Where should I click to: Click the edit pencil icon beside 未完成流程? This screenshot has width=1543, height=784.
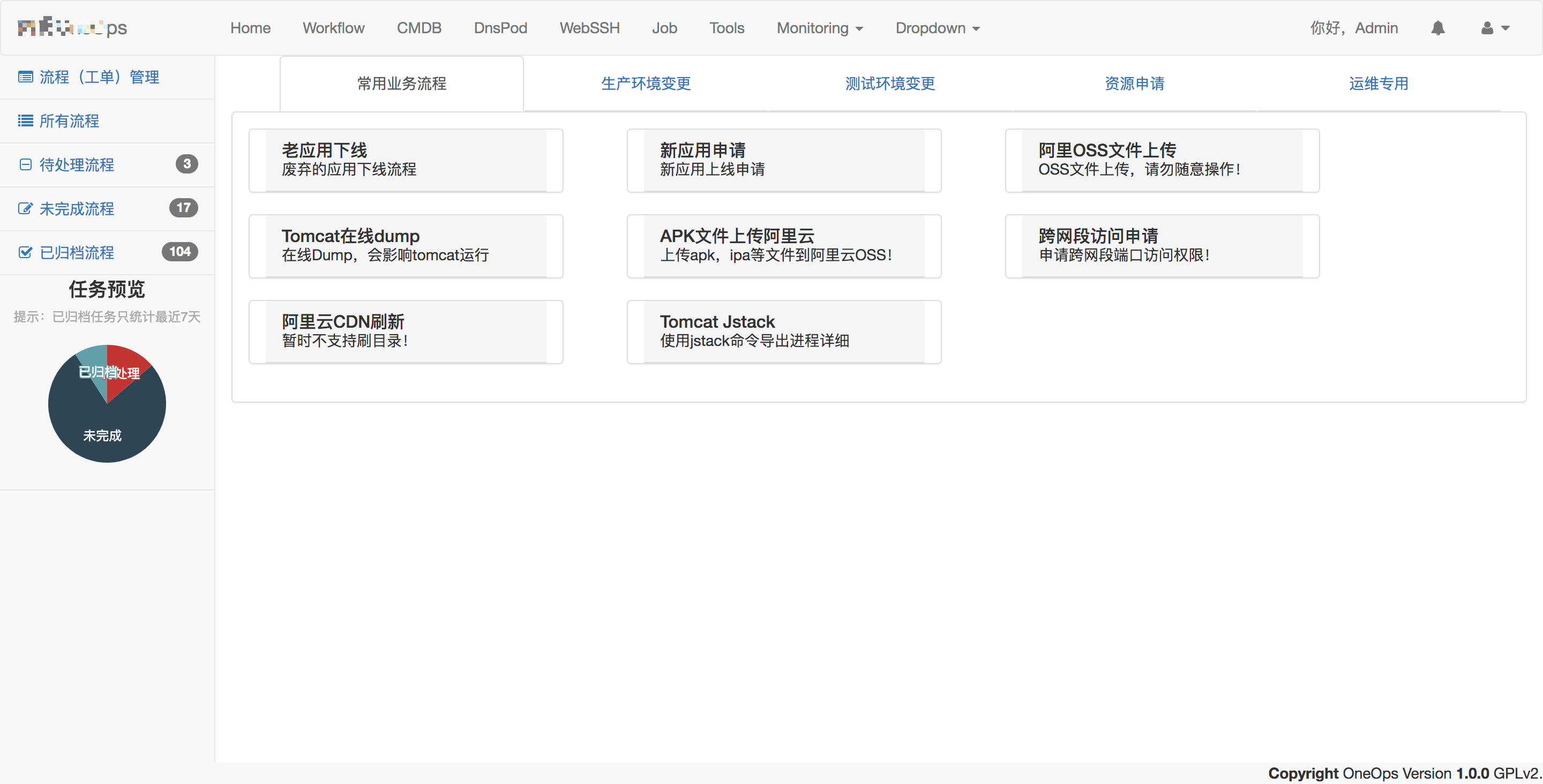pos(25,208)
